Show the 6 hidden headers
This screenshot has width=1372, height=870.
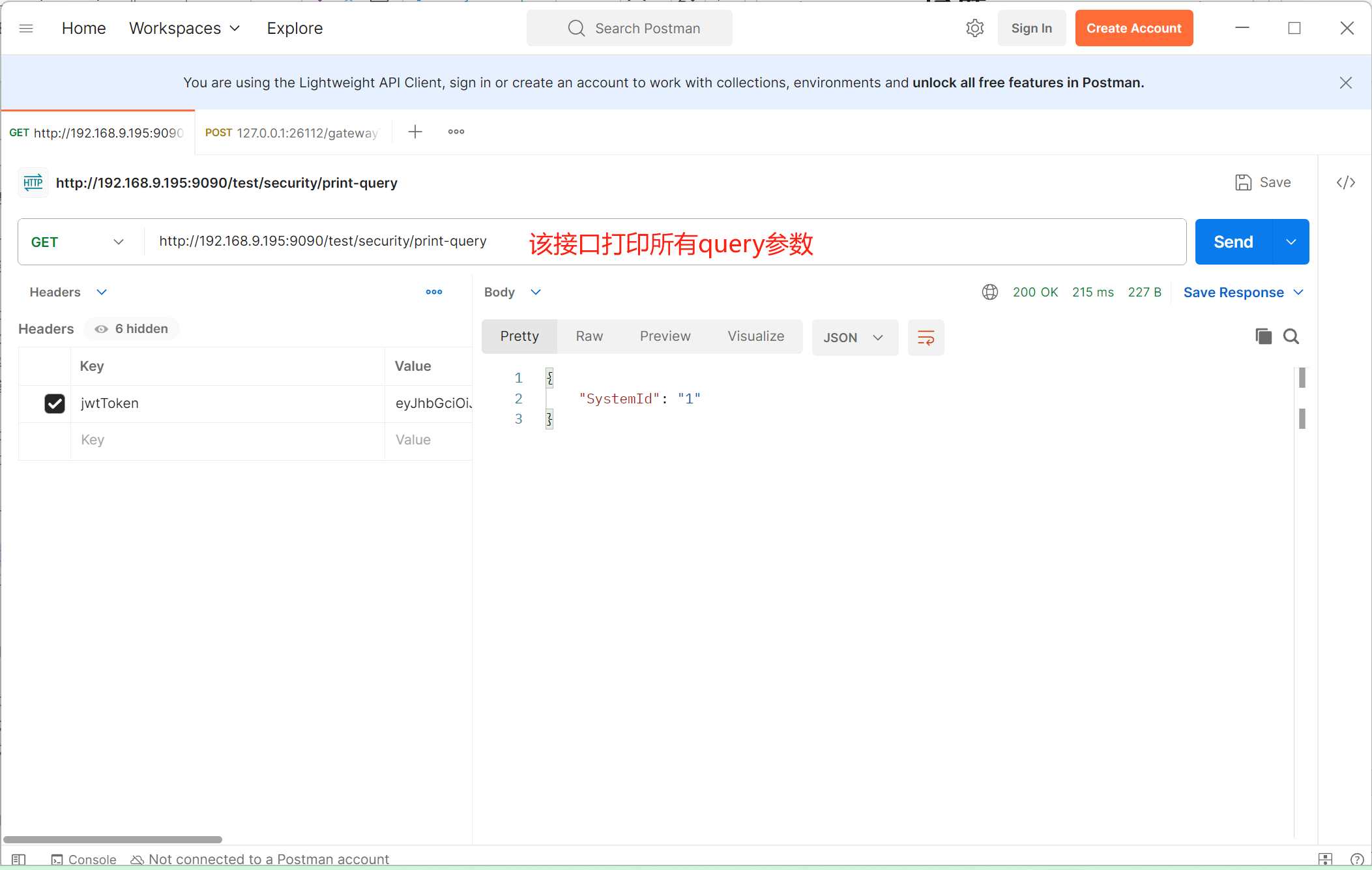click(x=132, y=329)
